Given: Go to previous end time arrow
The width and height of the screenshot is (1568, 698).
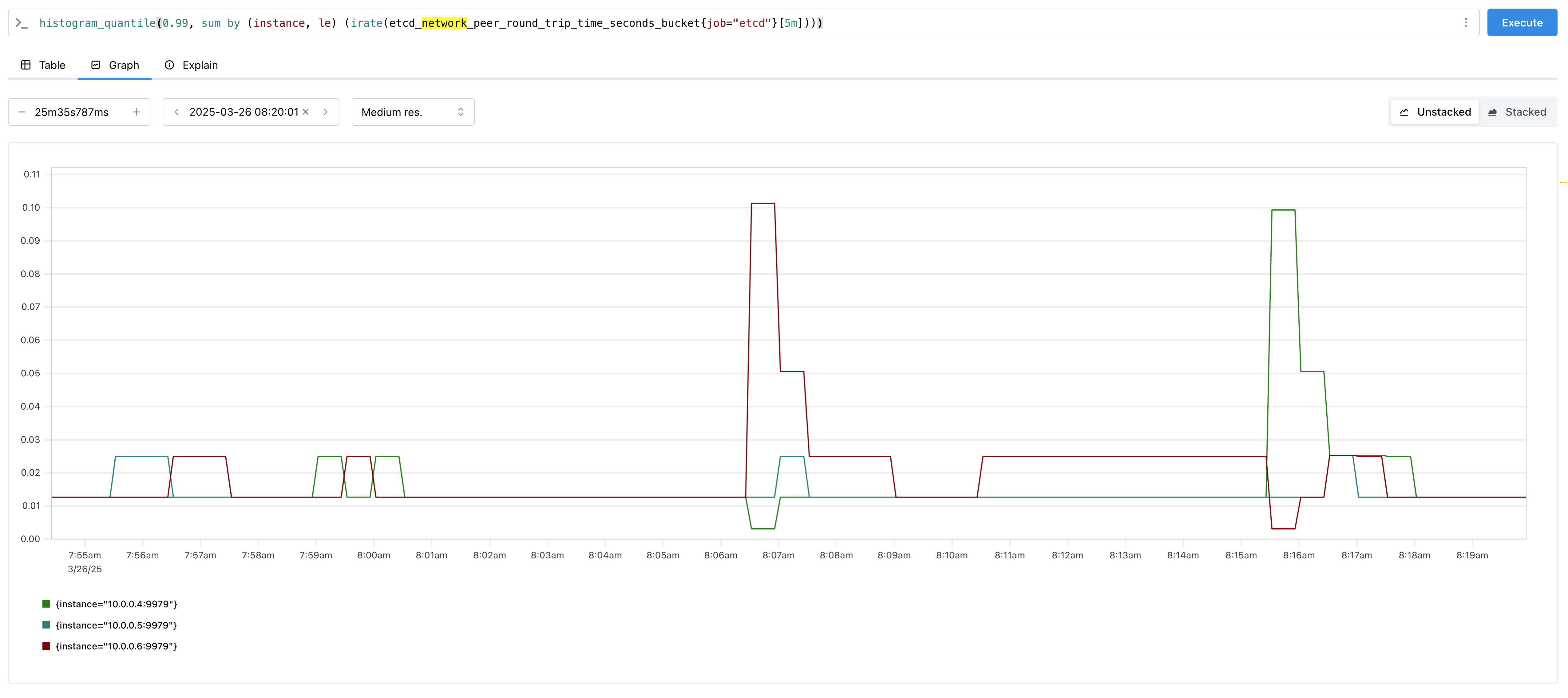Looking at the screenshot, I should click(176, 112).
